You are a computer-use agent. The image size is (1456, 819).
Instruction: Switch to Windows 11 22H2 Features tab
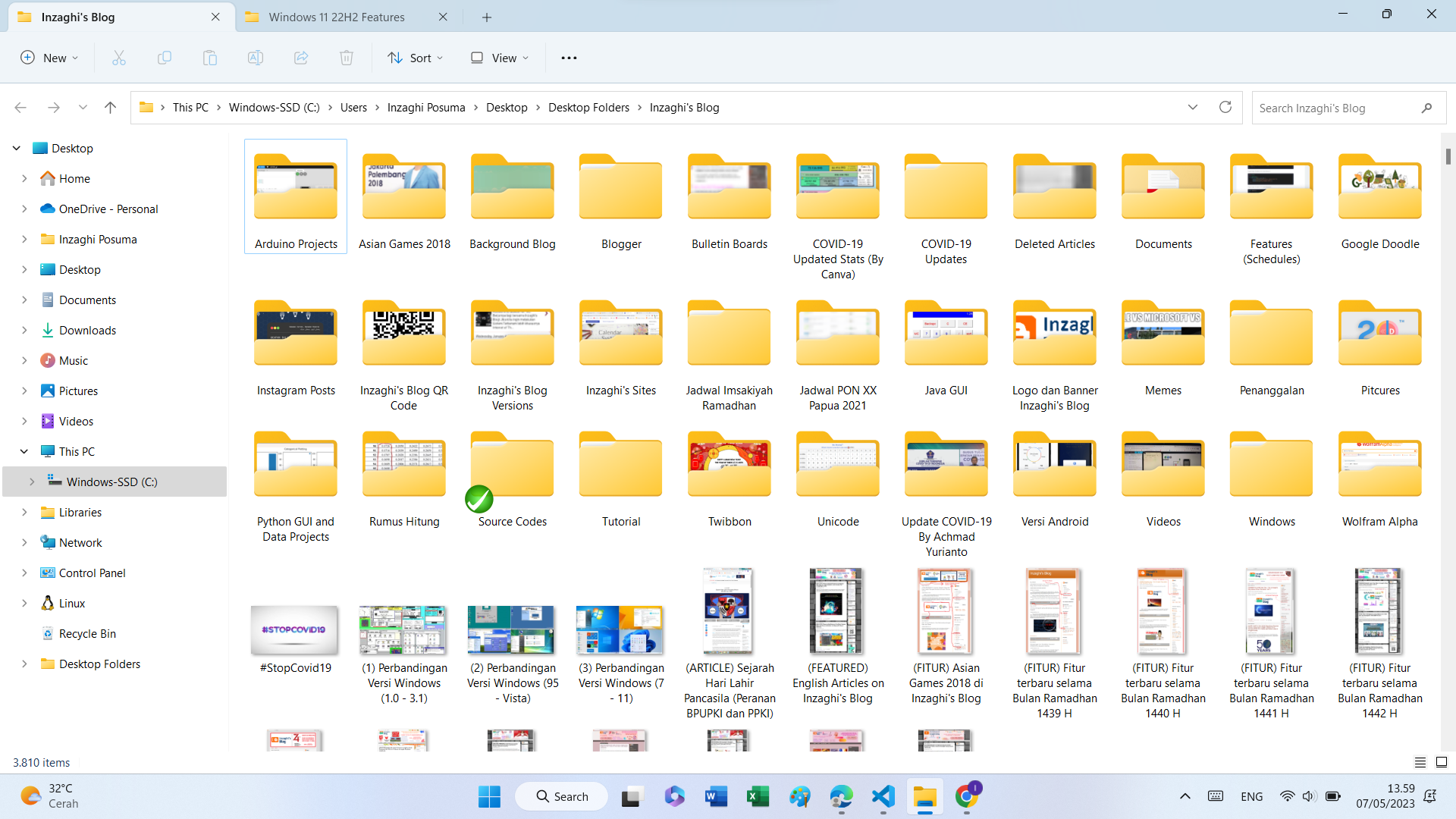pos(337,17)
